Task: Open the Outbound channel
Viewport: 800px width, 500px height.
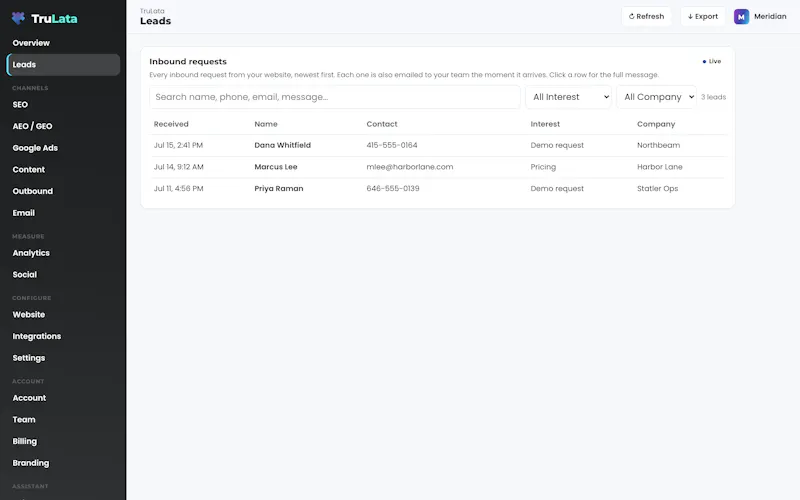Action: click(63, 191)
